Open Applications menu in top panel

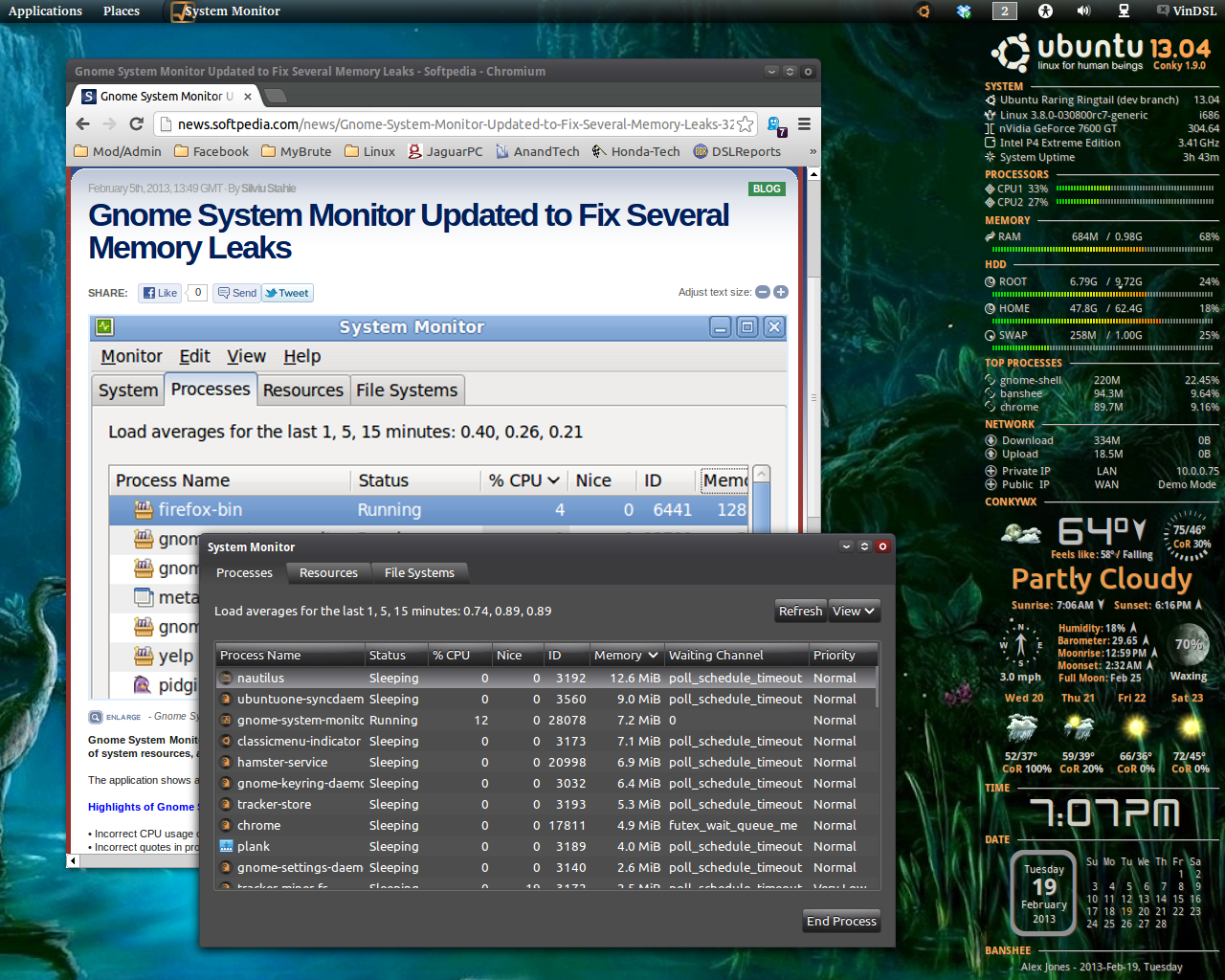coord(45,11)
